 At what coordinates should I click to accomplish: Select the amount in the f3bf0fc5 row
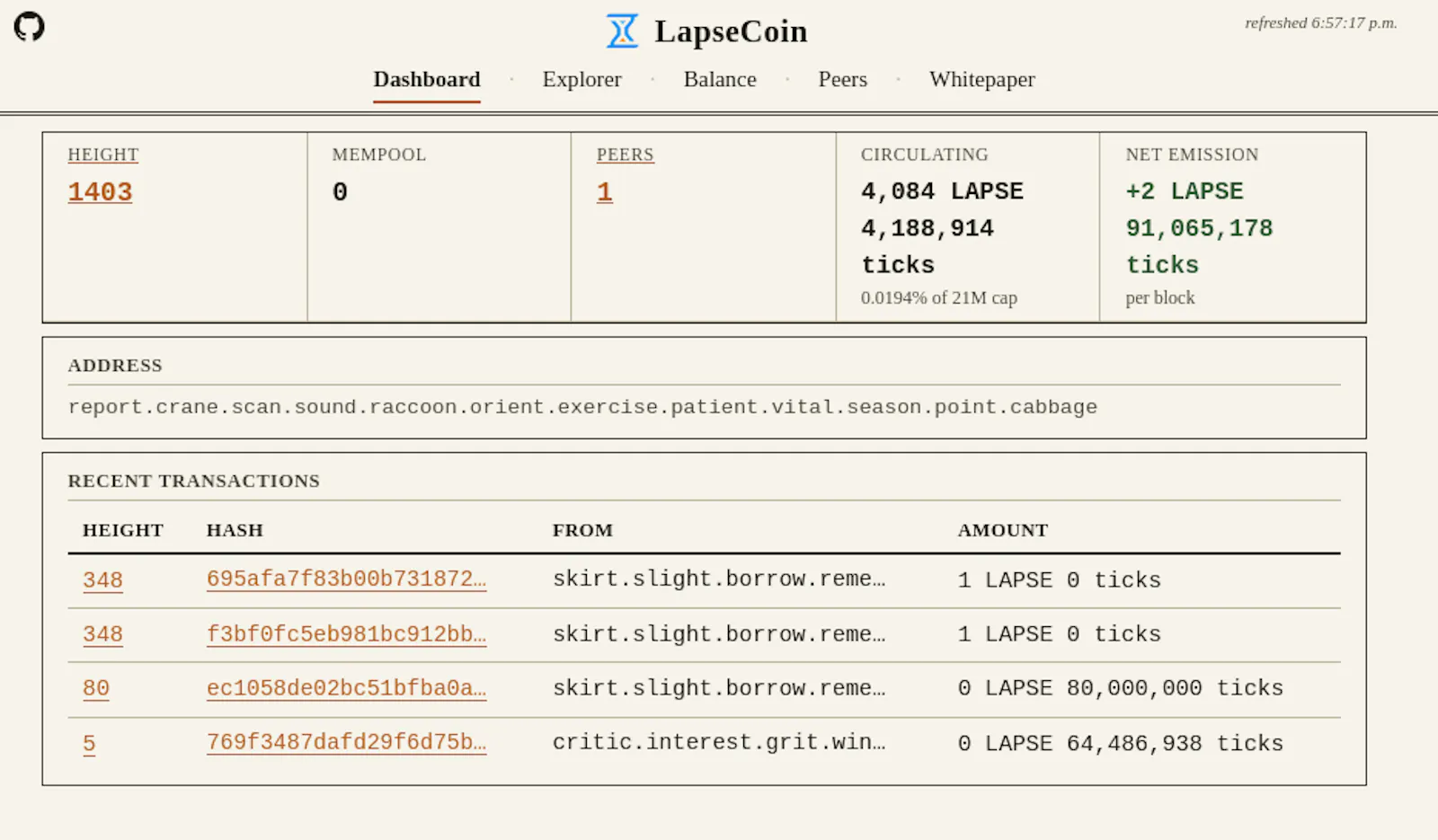1060,634
